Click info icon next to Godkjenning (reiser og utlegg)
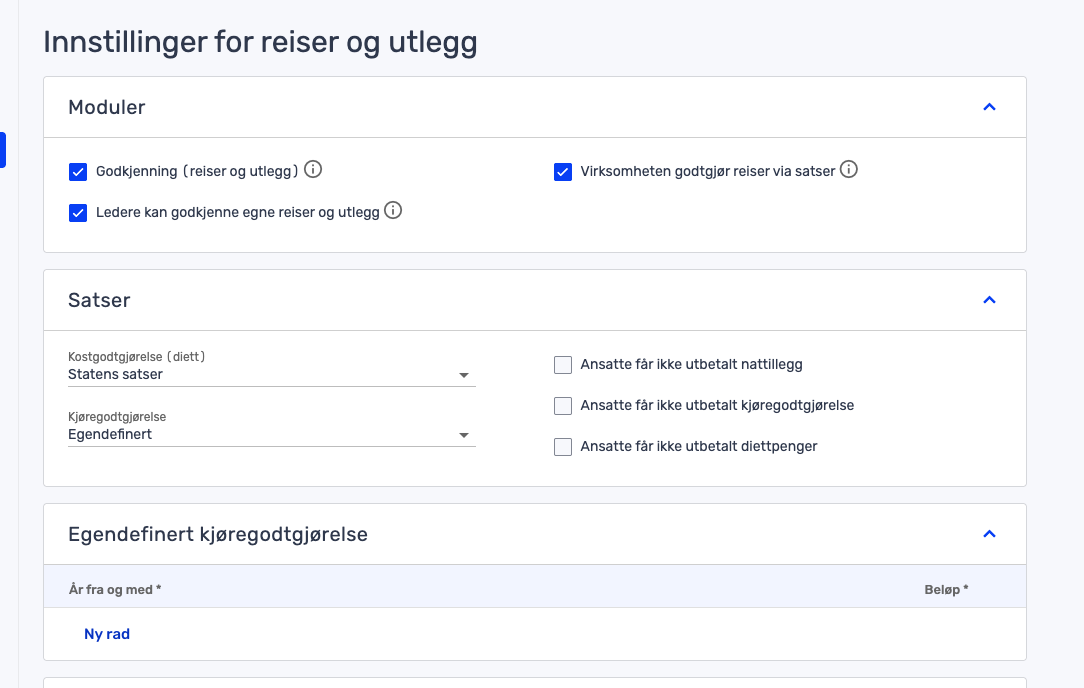 [x=313, y=170]
